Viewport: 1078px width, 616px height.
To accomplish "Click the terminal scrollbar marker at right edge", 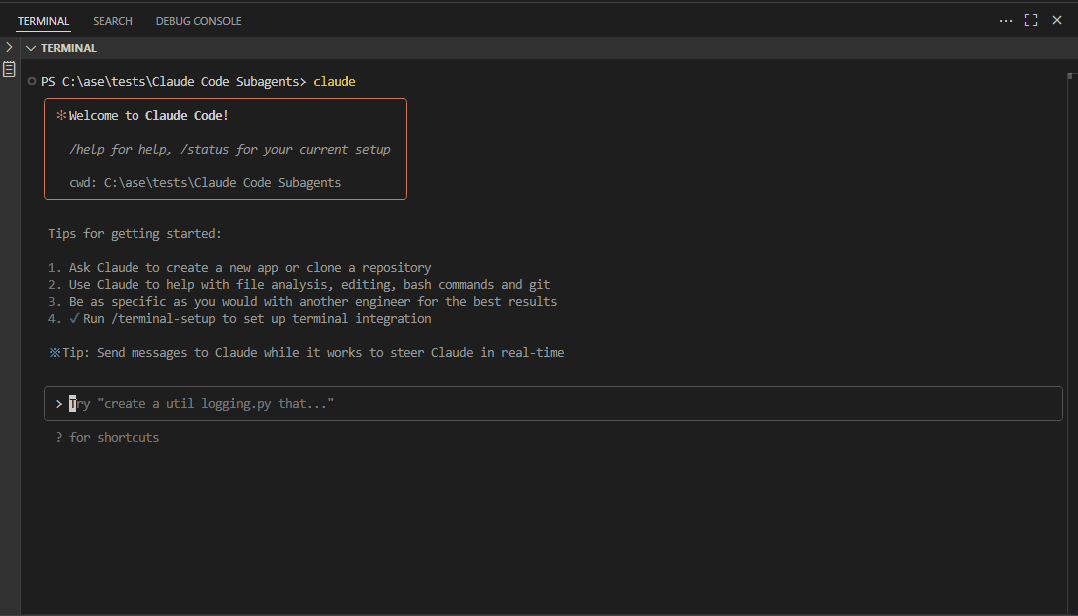I will pyautogui.click(x=1070, y=76).
